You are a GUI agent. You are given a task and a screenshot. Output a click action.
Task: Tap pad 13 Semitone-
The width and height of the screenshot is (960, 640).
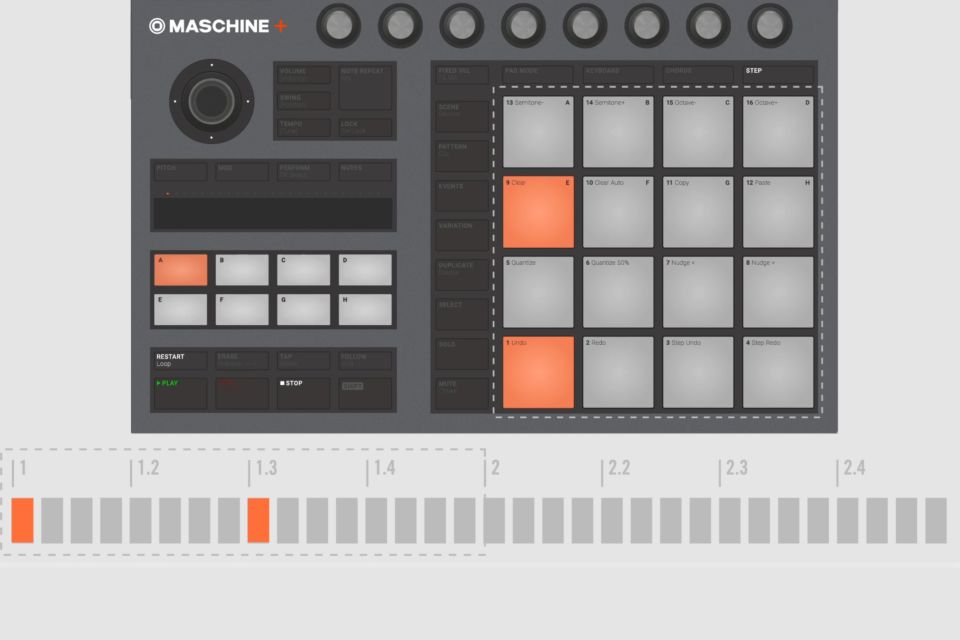(538, 132)
